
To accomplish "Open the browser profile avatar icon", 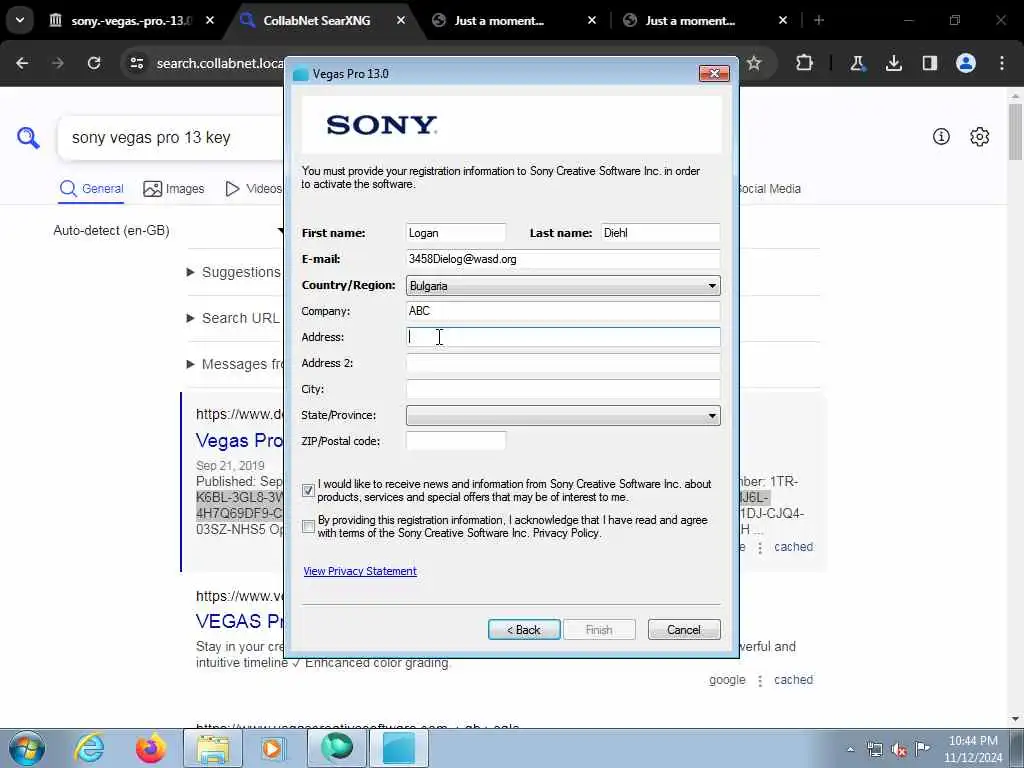I will [966, 63].
